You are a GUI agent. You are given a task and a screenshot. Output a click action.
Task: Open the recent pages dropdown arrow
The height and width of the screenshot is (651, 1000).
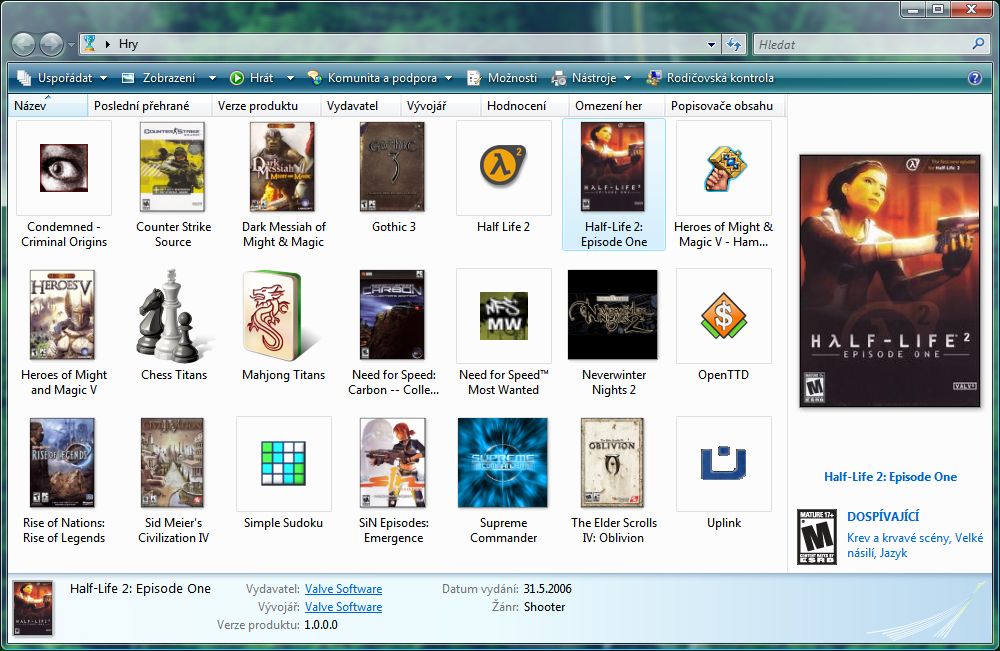pos(71,45)
